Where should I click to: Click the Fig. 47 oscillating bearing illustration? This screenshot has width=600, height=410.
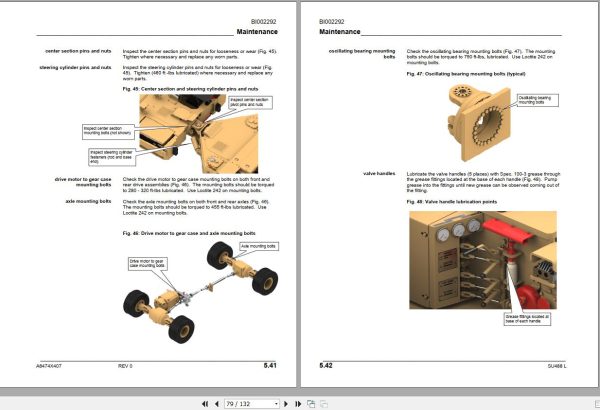click(479, 123)
